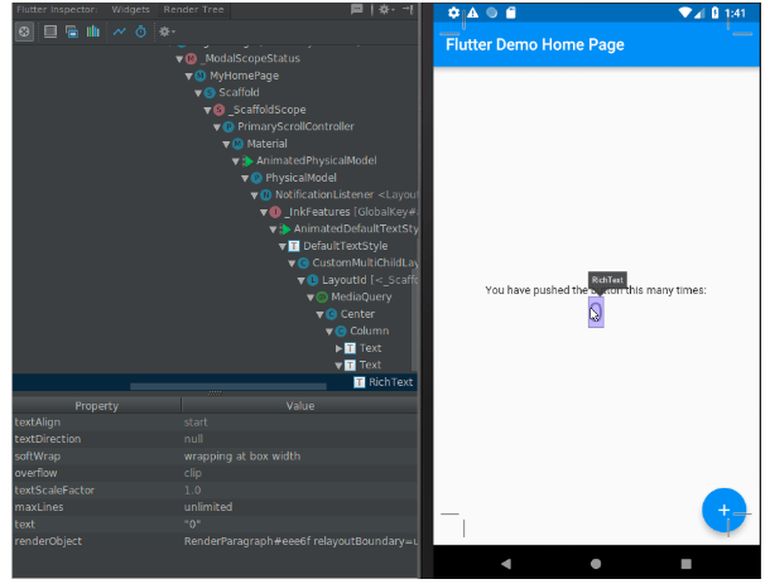770x584 pixels.
Task: Select the RichText tree row
Action: point(215,382)
